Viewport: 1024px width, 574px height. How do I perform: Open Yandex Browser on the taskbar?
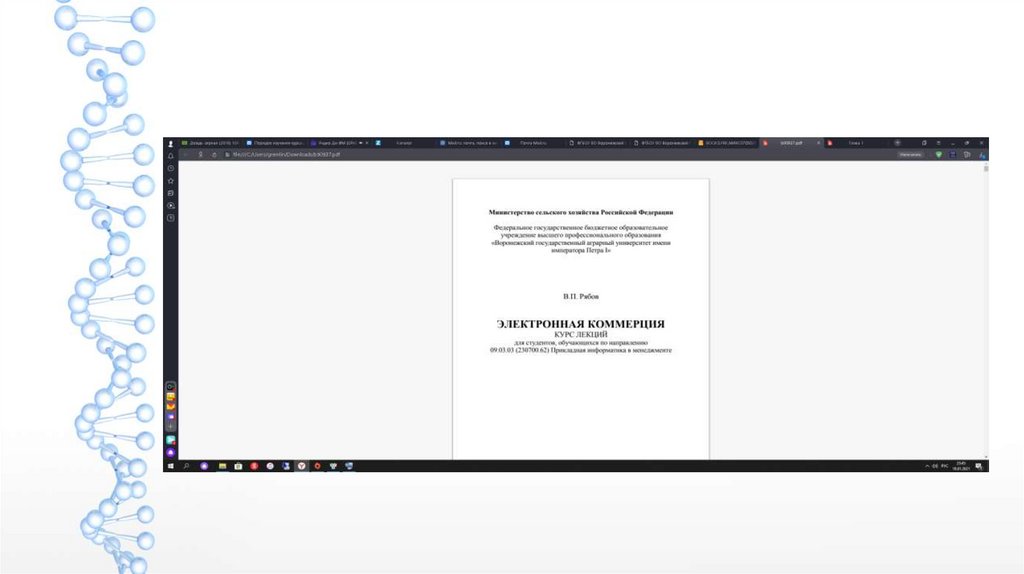302,466
